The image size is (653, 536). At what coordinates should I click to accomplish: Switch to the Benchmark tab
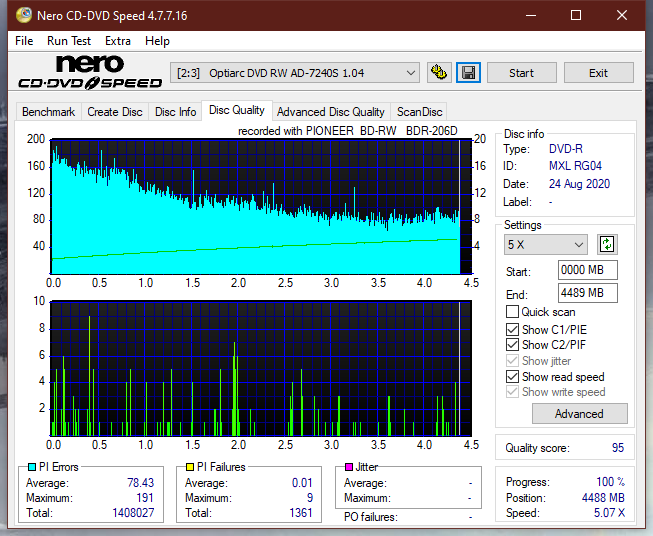(x=49, y=112)
